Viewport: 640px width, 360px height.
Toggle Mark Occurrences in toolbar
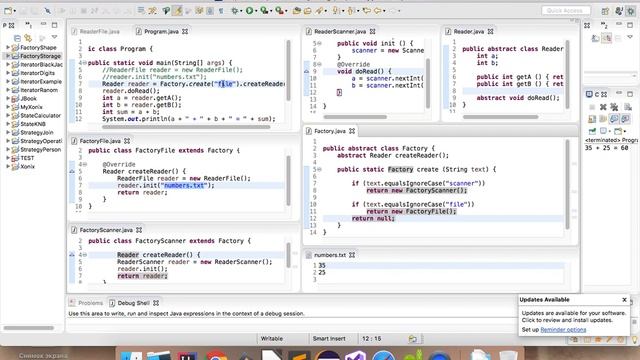coord(178,11)
